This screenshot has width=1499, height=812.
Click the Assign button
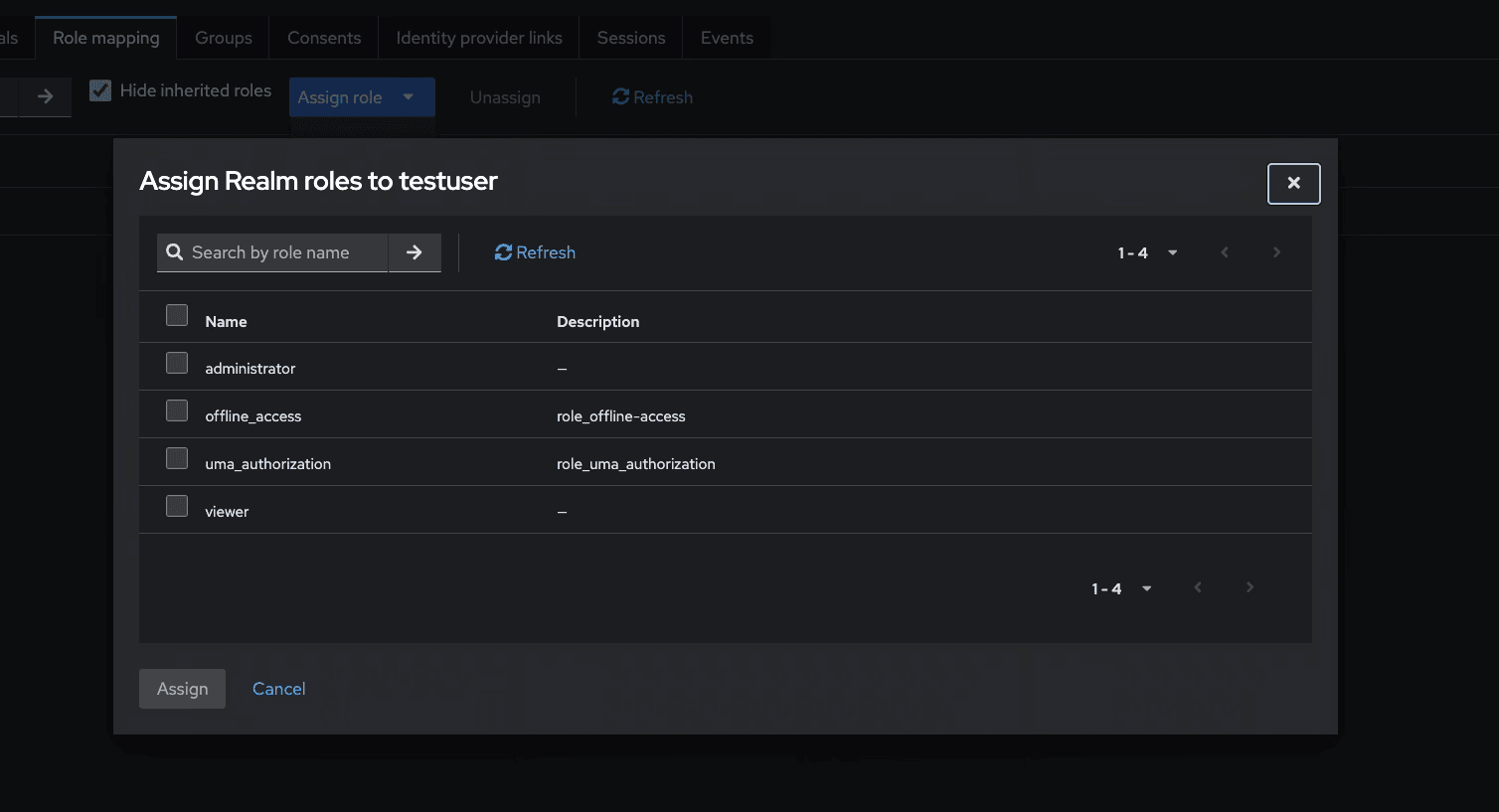click(x=182, y=689)
